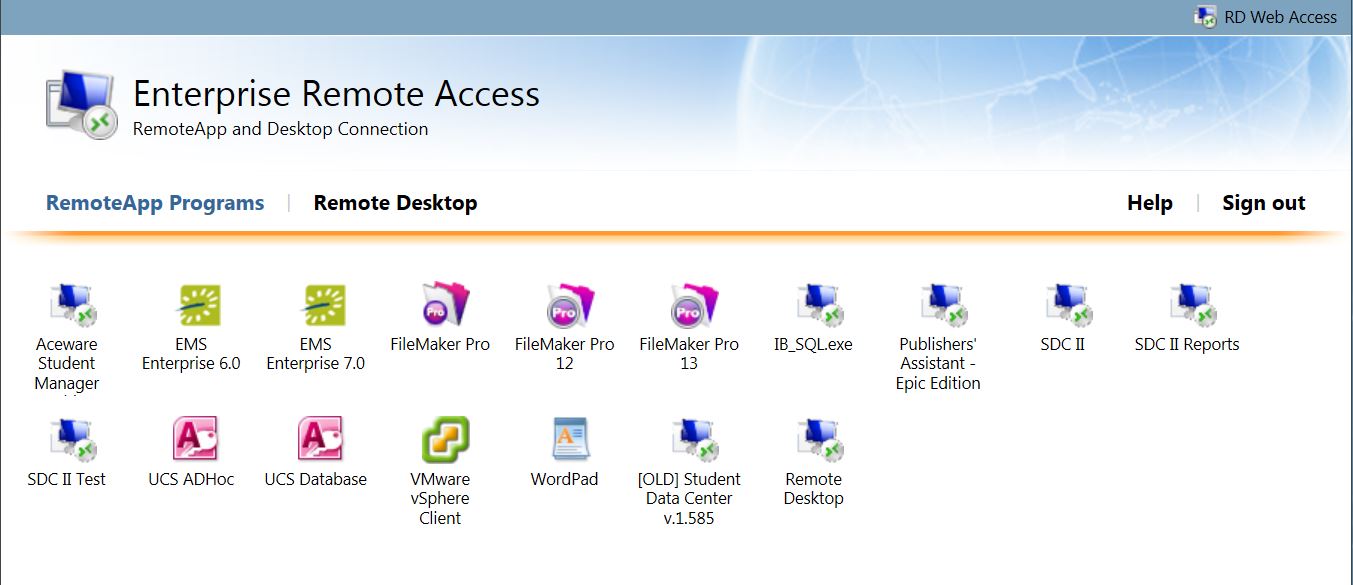Click the "UCS ADHoc" label
The height and width of the screenshot is (585, 1353).
point(191,479)
